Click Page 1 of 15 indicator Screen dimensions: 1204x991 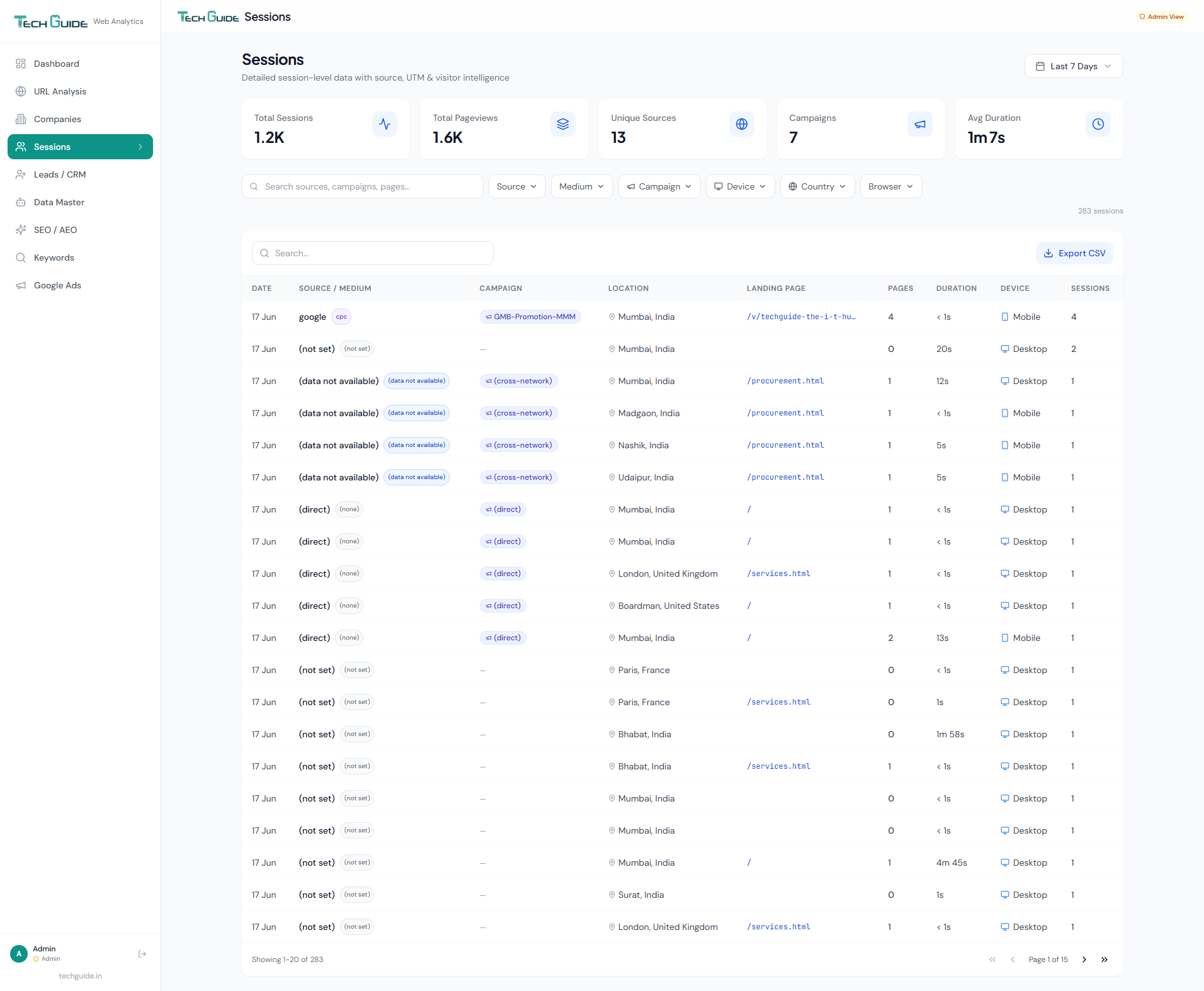coord(1048,960)
